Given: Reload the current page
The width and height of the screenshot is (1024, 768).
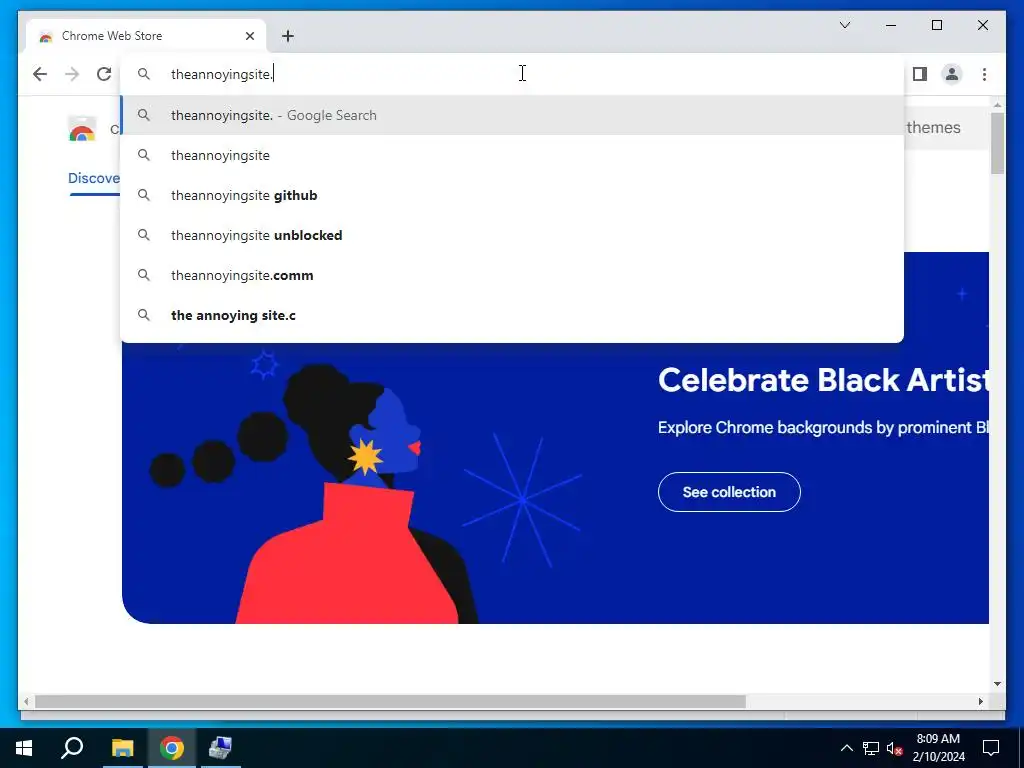Looking at the screenshot, I should click(104, 74).
